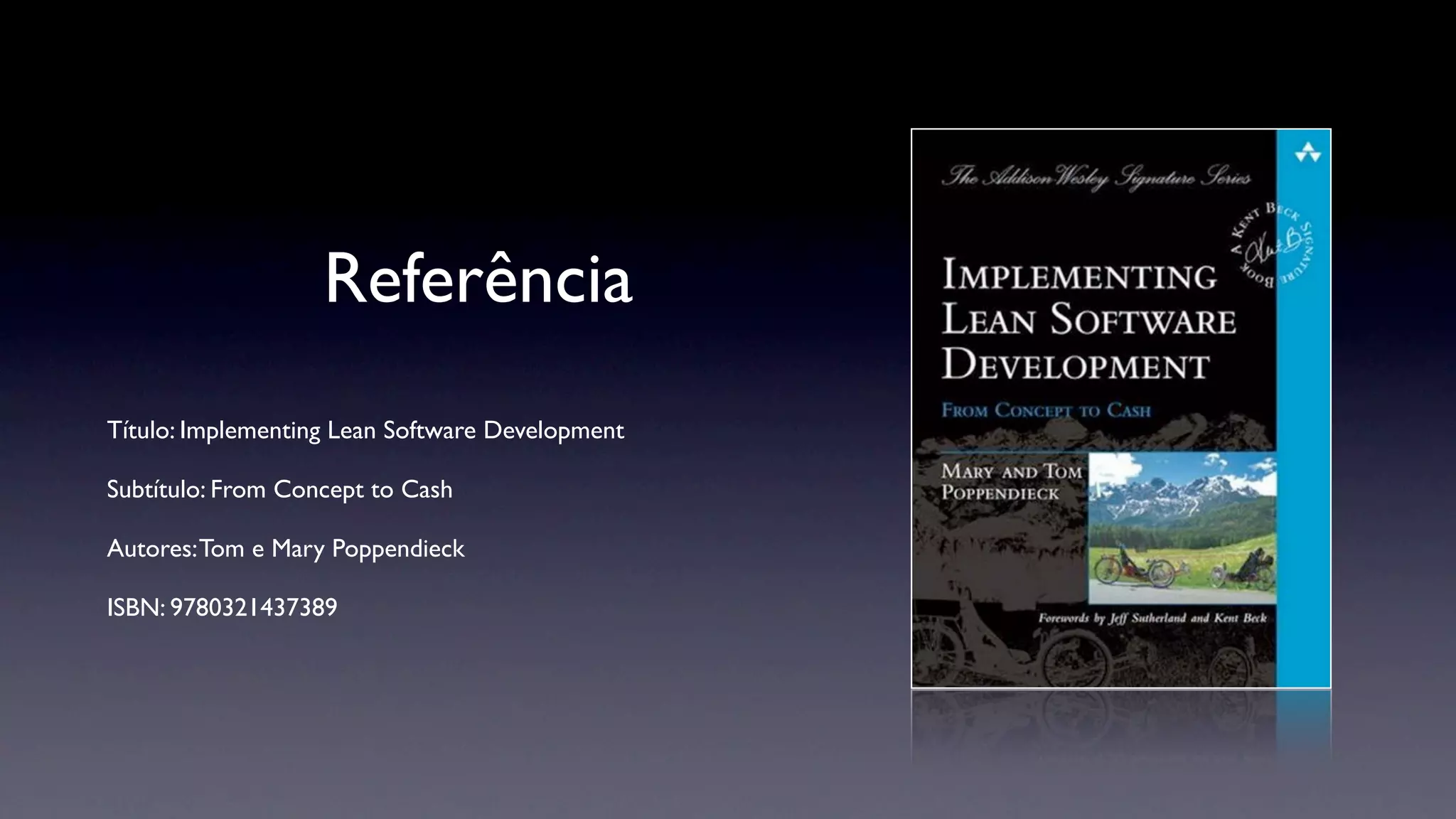Screen dimensions: 1456x819
Task: Click the 'Referência' slide heading
Action: click(478, 278)
